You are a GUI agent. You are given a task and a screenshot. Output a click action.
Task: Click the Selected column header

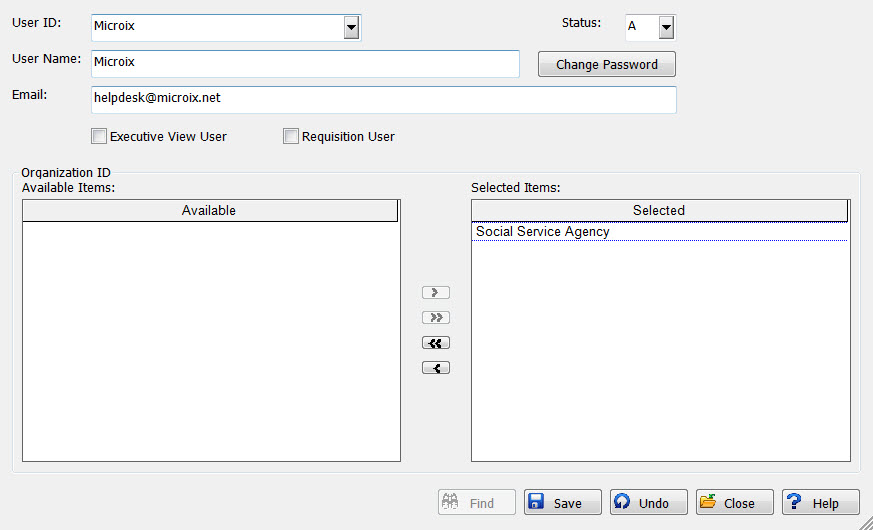659,211
